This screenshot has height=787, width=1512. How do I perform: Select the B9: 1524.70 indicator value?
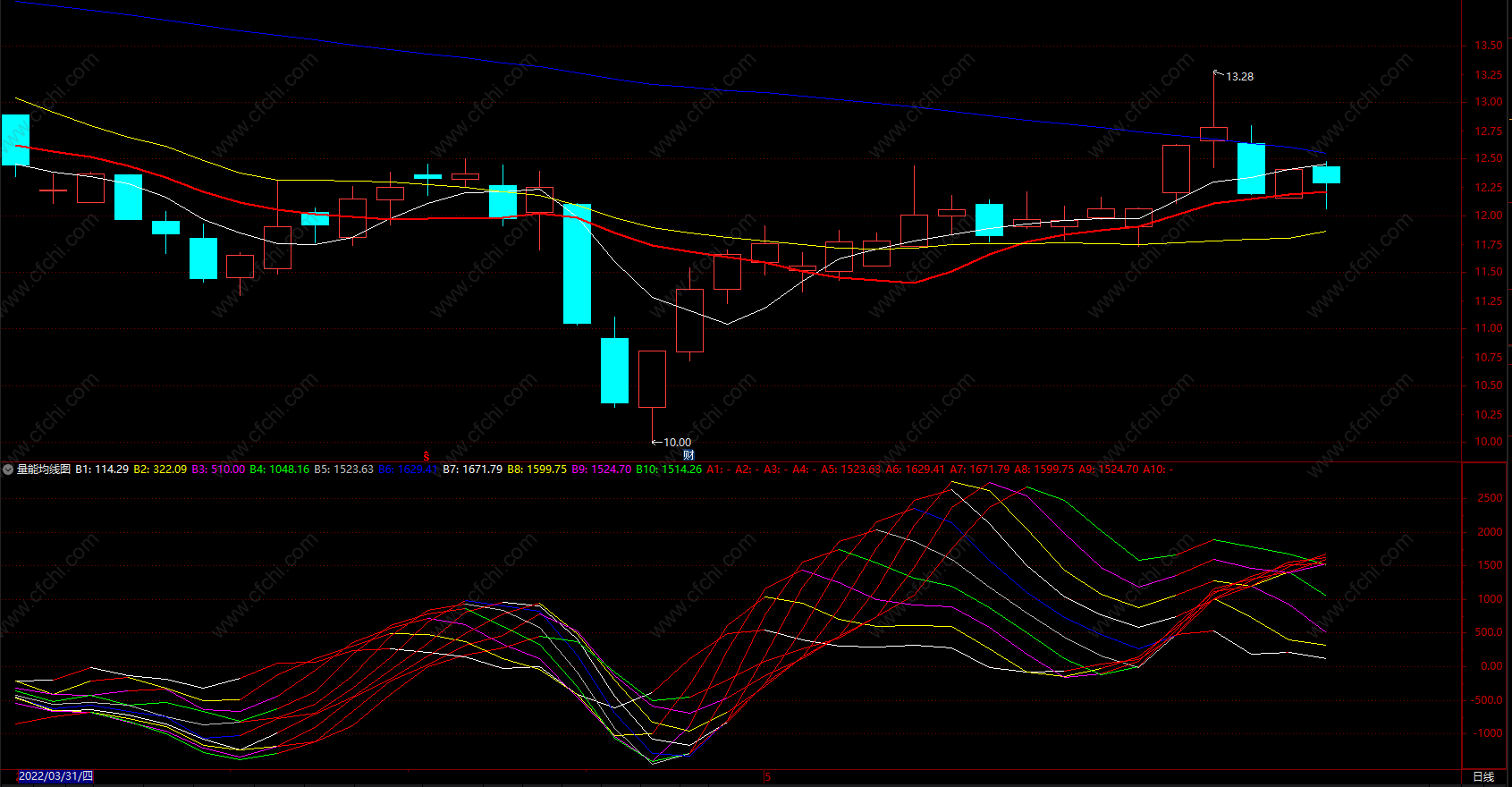pyautogui.click(x=602, y=470)
